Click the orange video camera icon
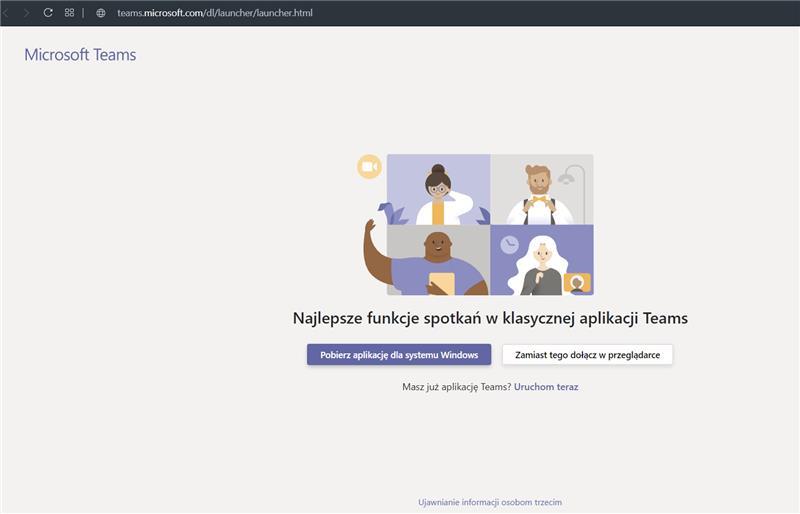The height and width of the screenshot is (514, 800). 369,167
